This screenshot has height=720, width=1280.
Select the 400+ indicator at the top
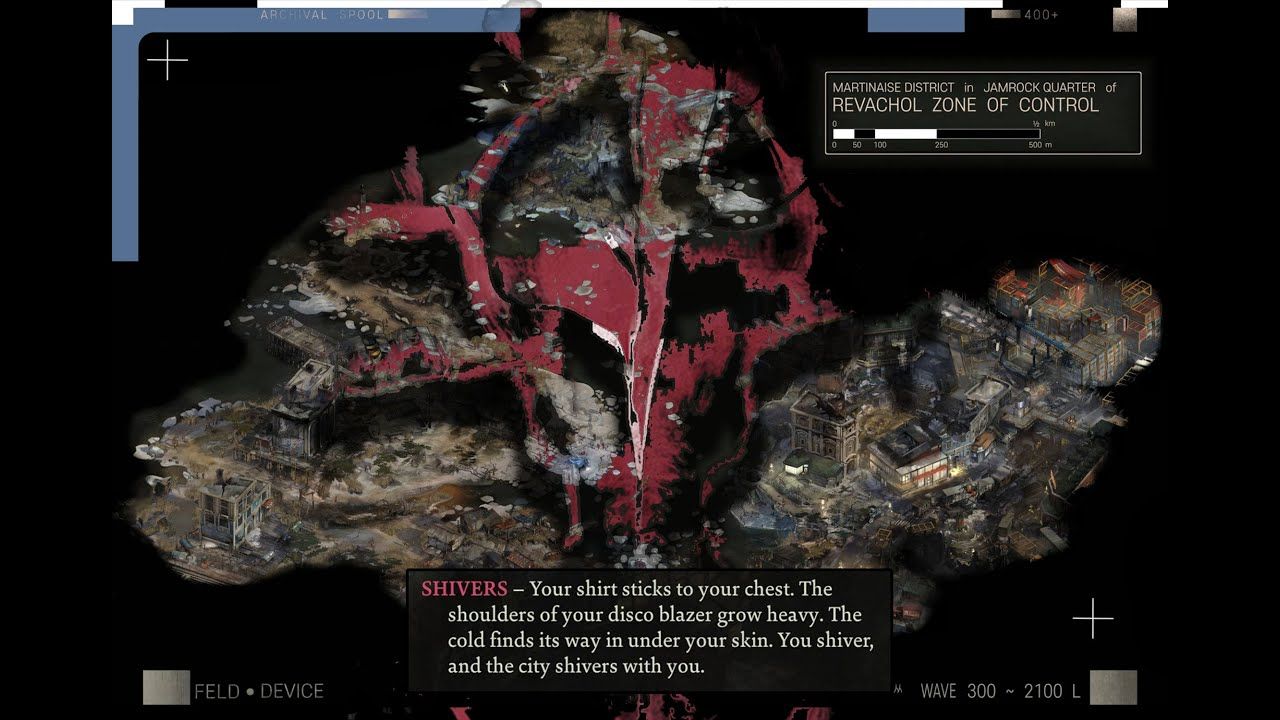coord(1041,15)
